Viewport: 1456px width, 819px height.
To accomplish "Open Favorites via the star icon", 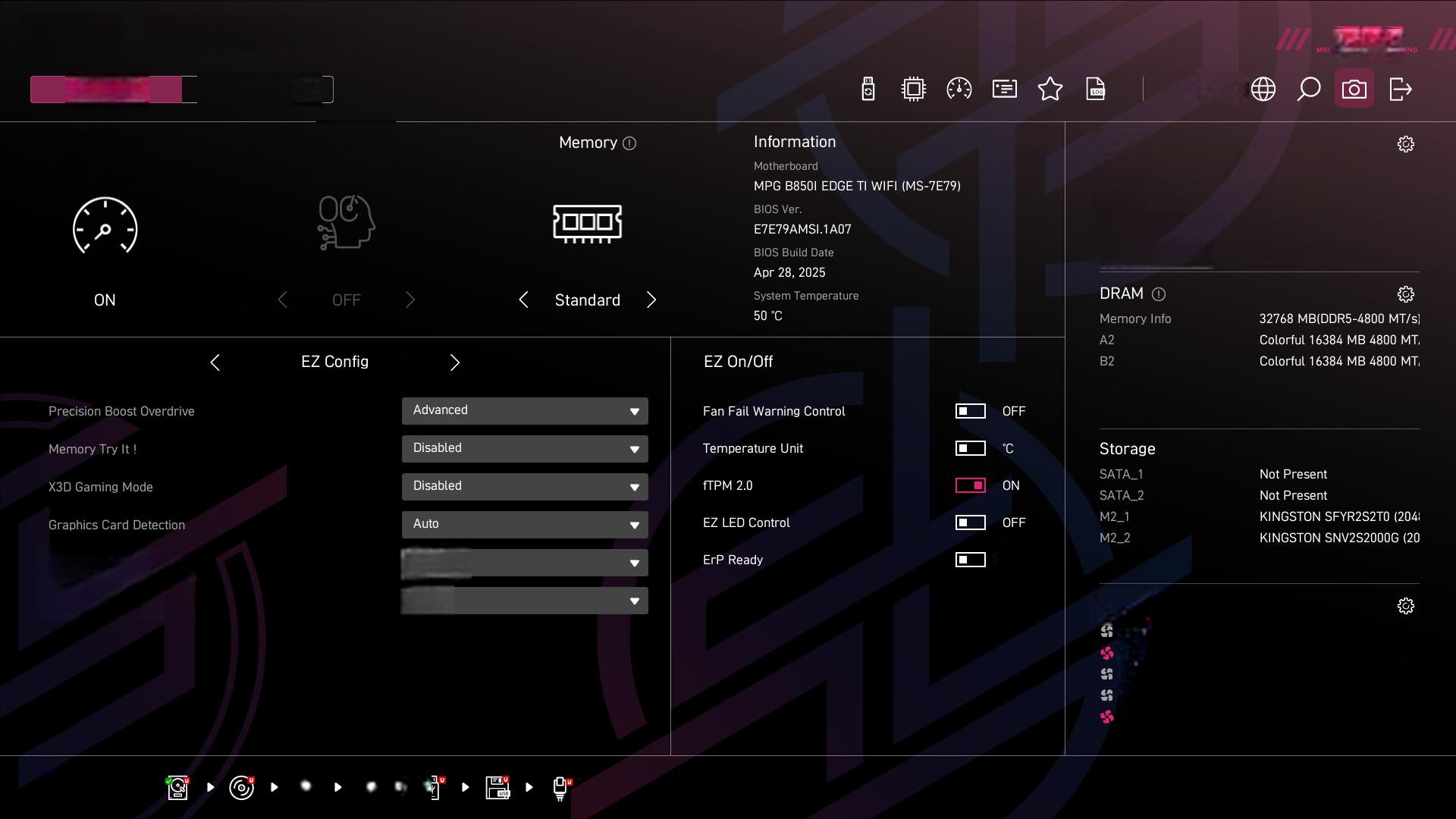I will pyautogui.click(x=1050, y=89).
